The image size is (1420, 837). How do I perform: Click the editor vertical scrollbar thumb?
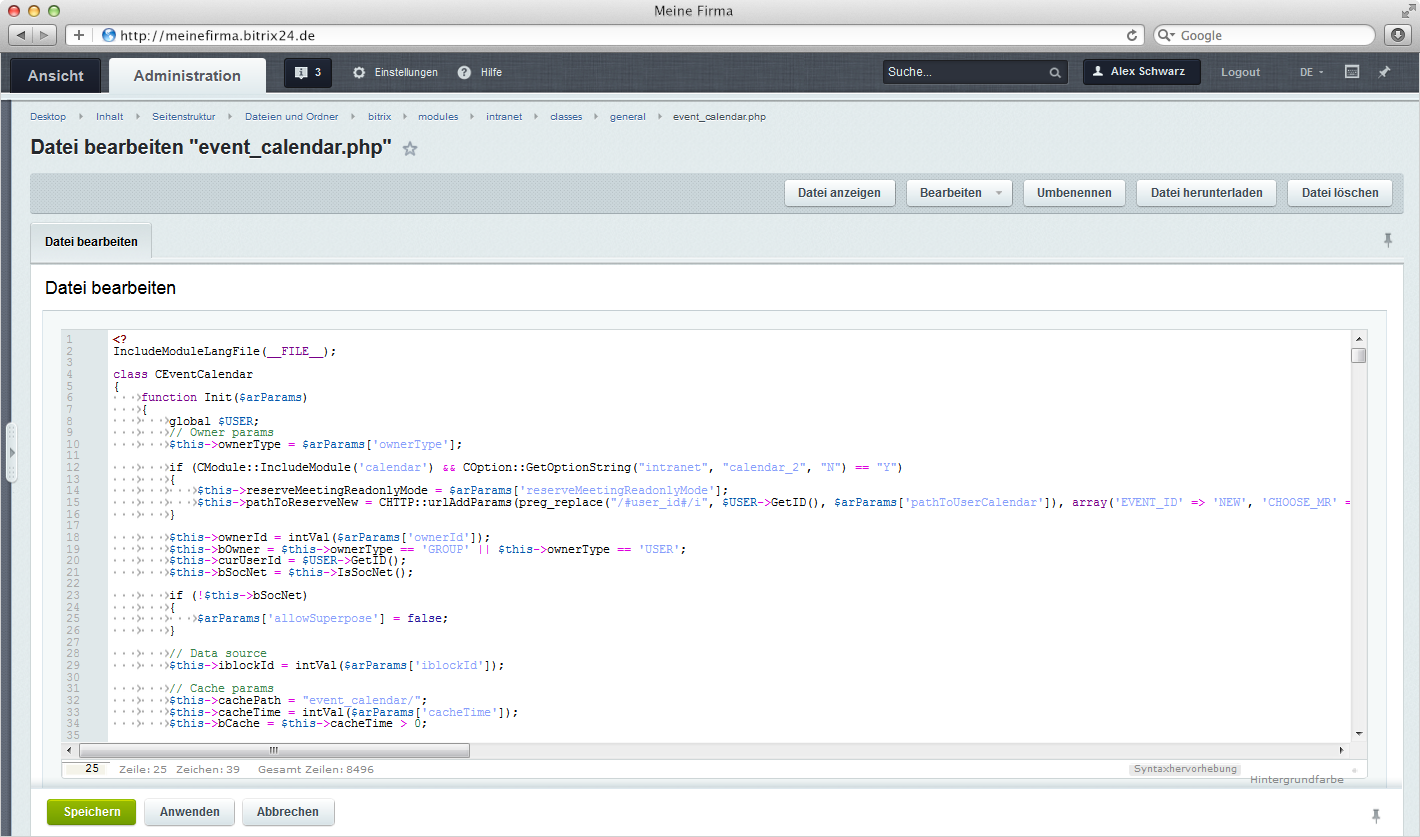point(1358,355)
